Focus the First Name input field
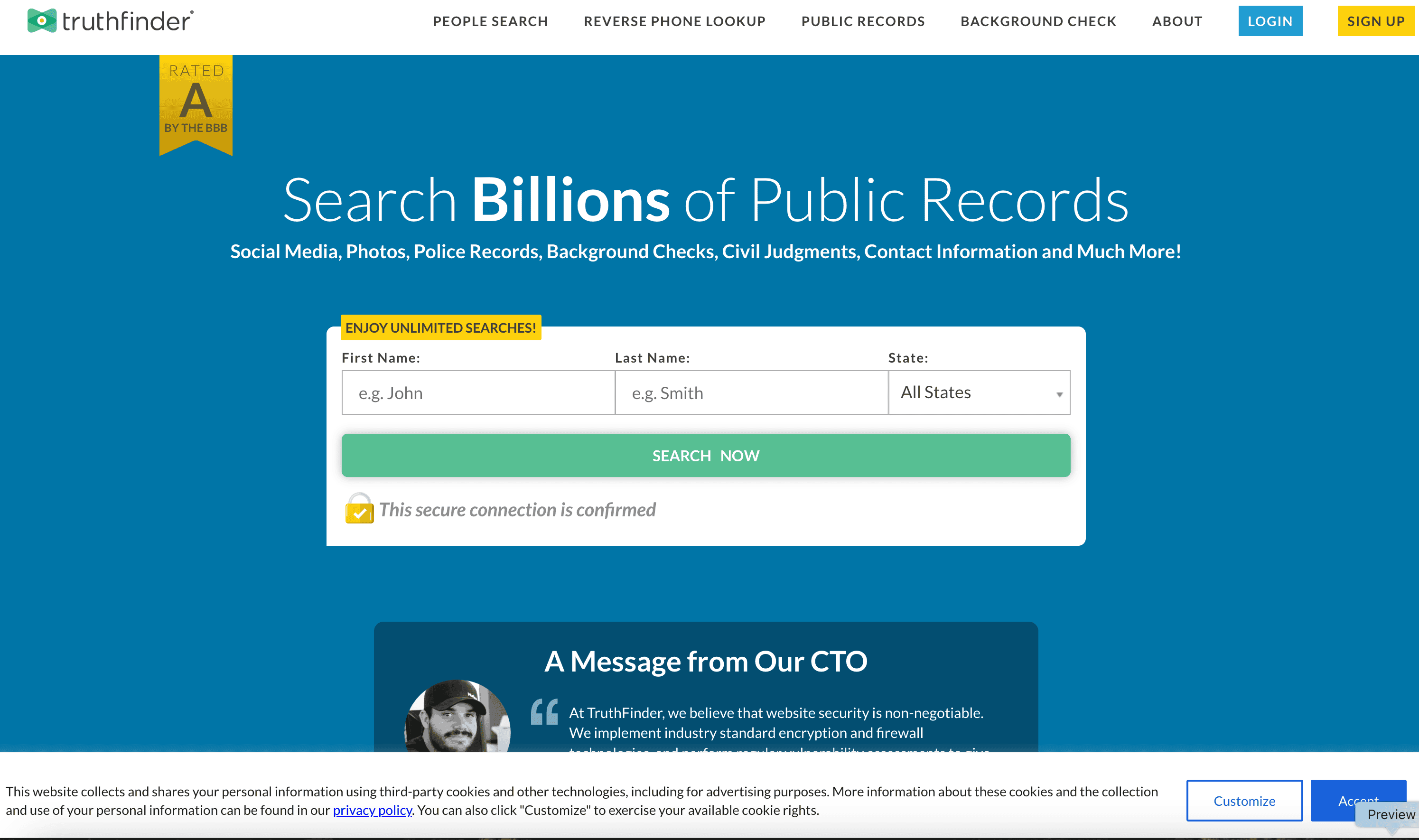This screenshot has height=840, width=1419. [x=478, y=393]
